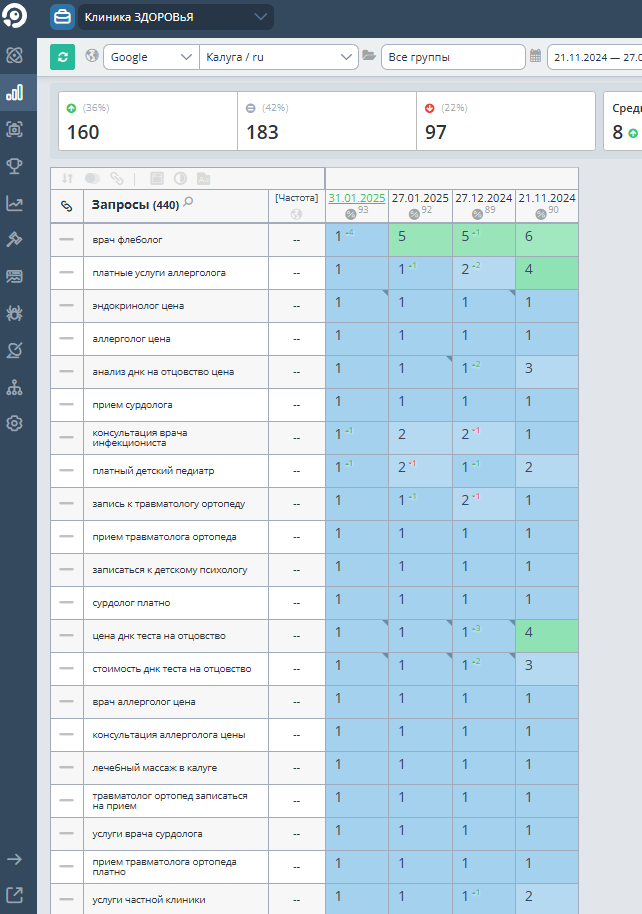Viewport: 642px width, 914px height.
Task: Toggle the switch icon in table toolbar
Action: coord(92,178)
